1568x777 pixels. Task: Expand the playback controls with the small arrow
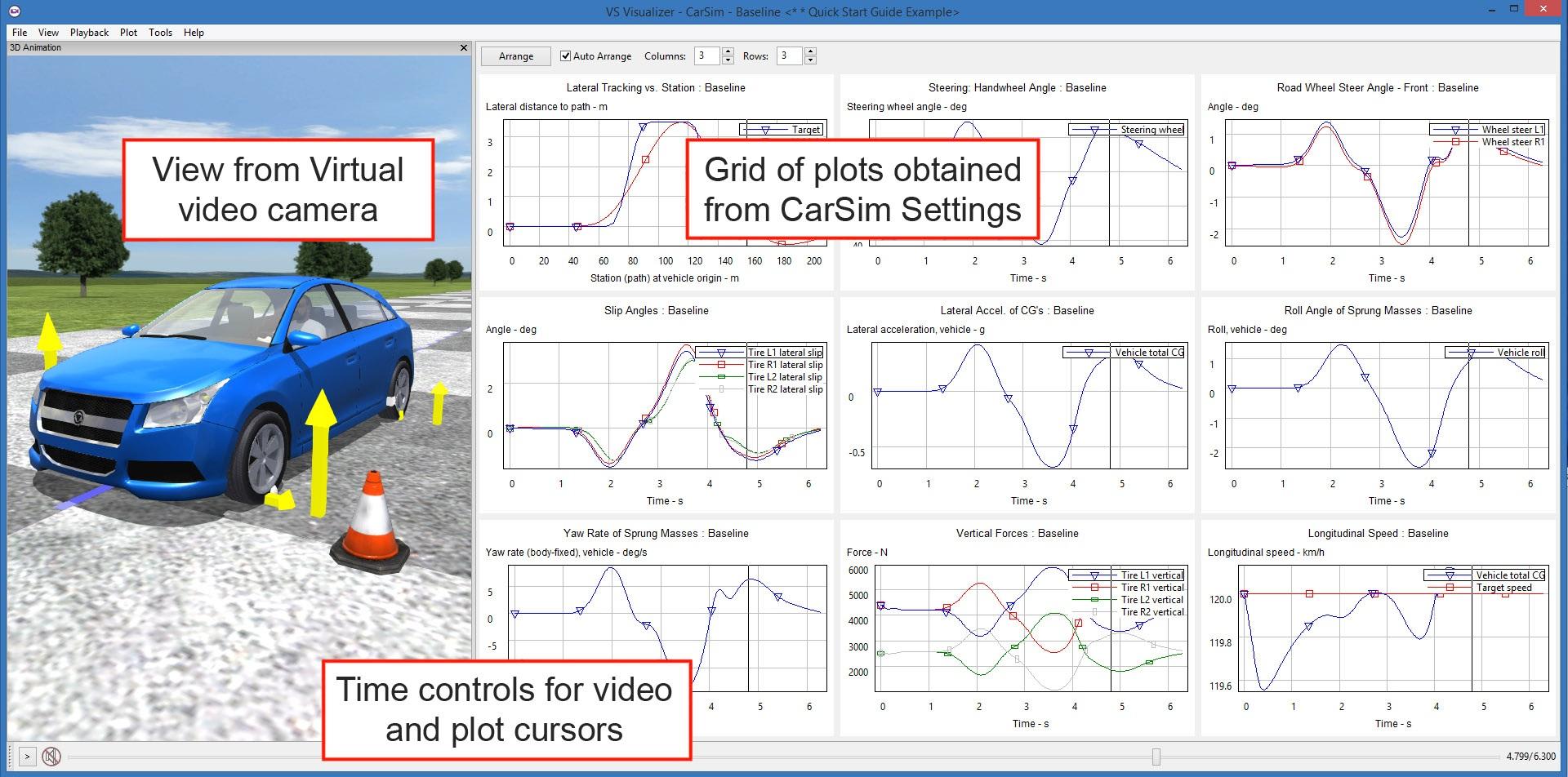point(28,755)
